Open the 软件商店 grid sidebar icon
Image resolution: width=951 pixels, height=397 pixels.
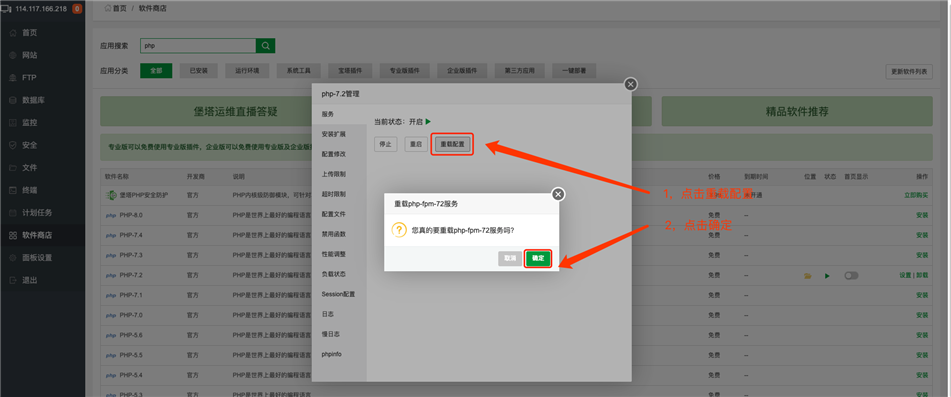point(13,235)
